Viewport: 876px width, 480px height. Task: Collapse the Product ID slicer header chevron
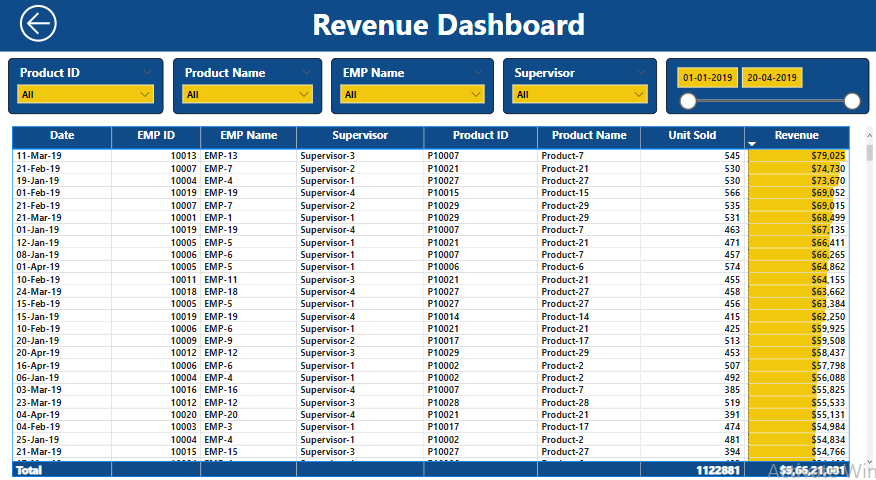pyautogui.click(x=147, y=72)
